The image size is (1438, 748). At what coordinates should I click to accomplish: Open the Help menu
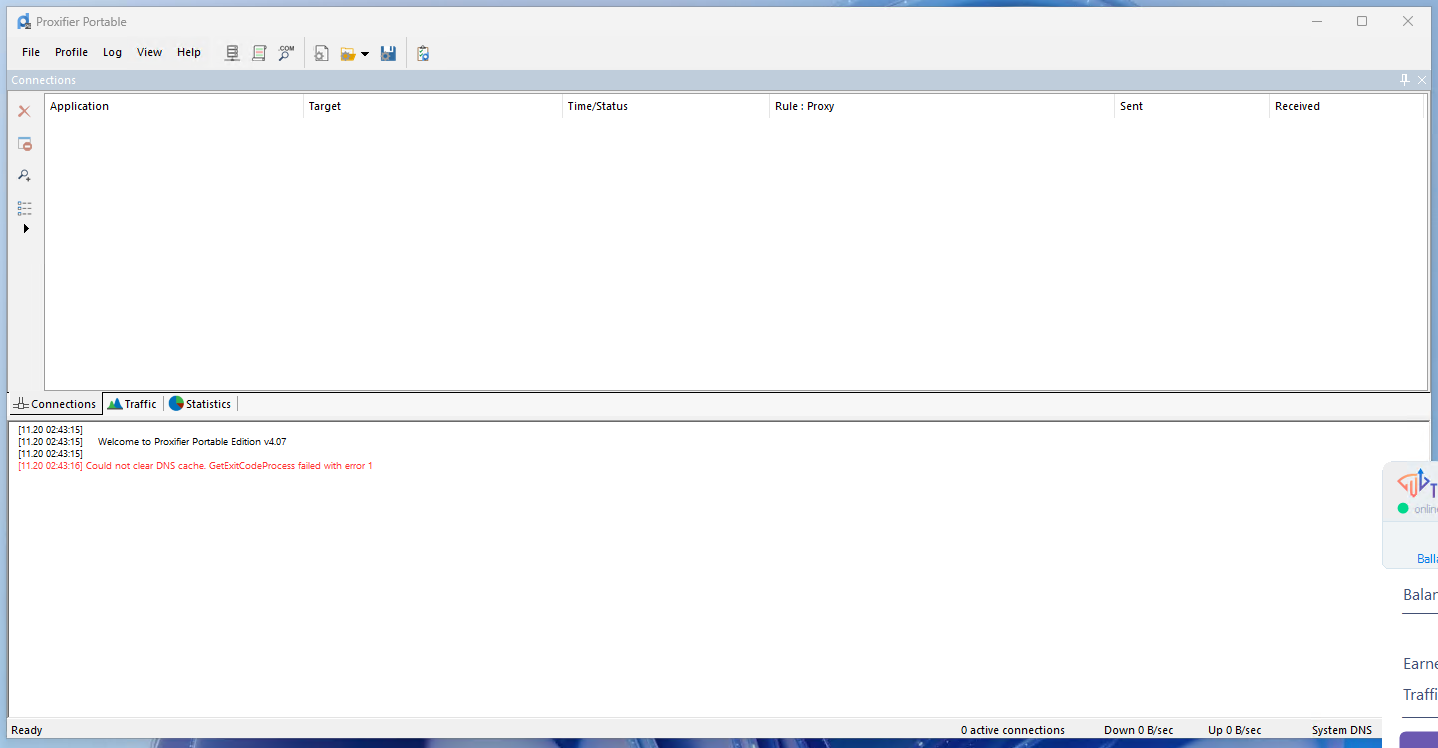[x=189, y=52]
